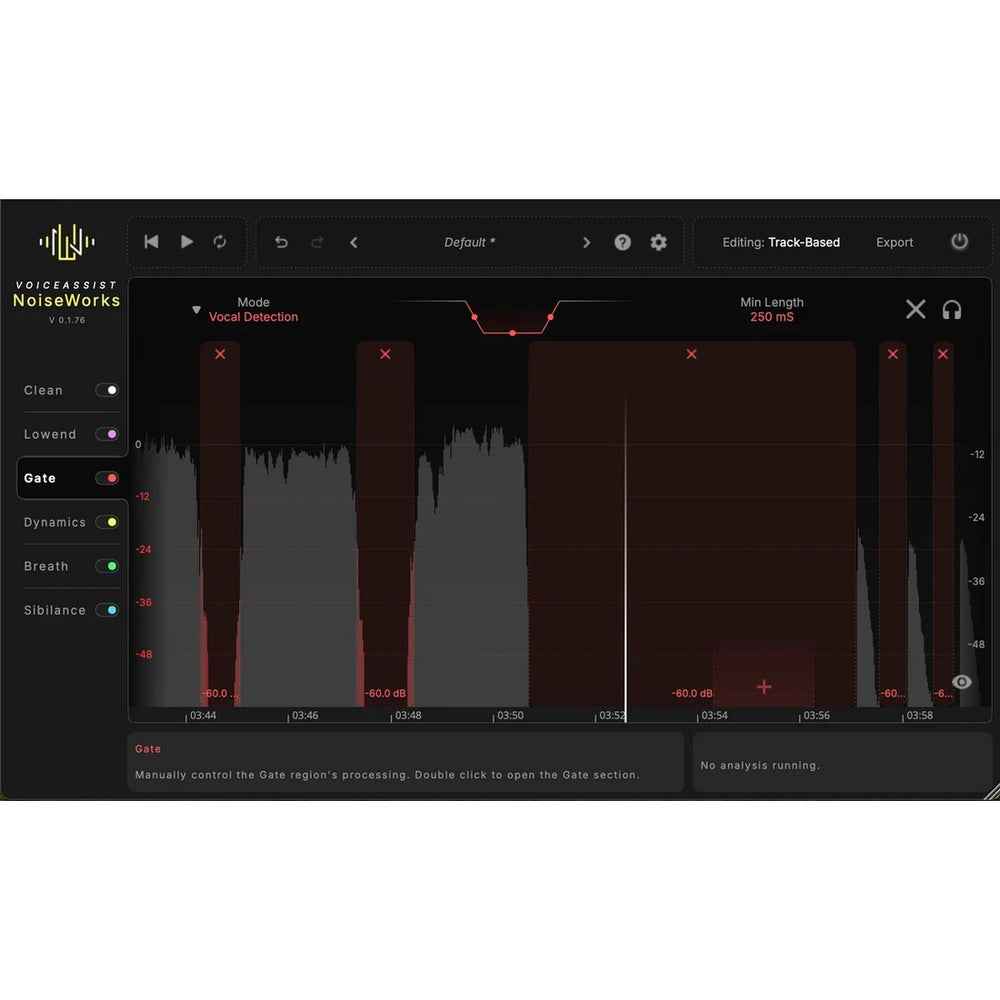Click the 03:56 timeline marker
The width and height of the screenshot is (1000, 1000).
point(816,716)
